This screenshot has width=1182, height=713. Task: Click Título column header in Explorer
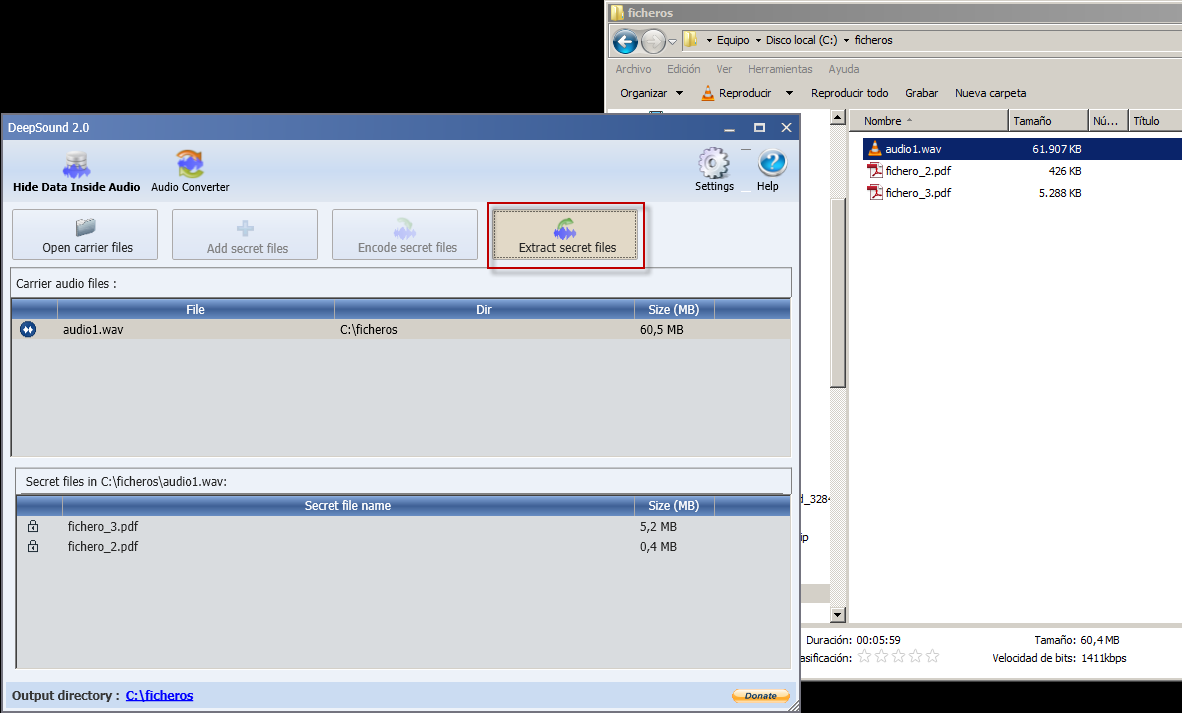click(x=1154, y=121)
